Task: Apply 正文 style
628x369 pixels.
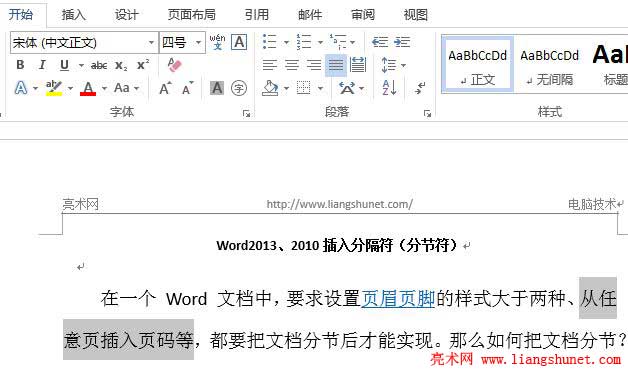Action: (x=477, y=65)
